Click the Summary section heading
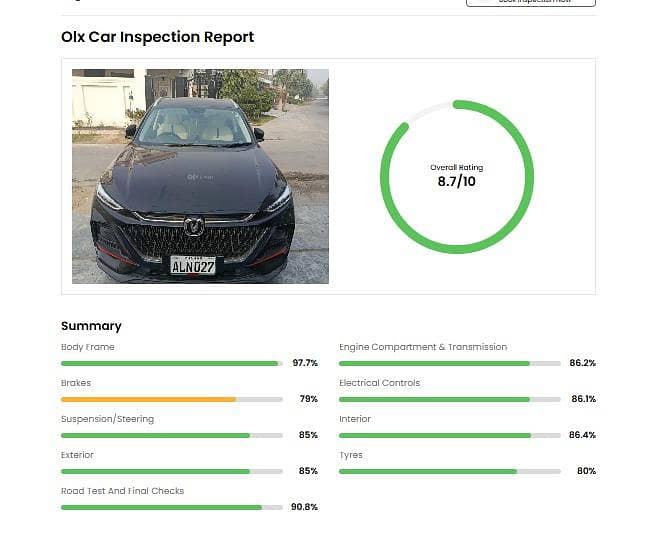Image resolution: width=662 pixels, height=534 pixels. point(91,326)
